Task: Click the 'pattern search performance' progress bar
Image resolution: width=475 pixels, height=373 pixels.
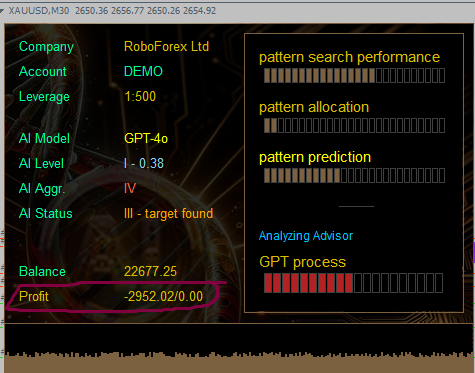Action: tap(354, 75)
